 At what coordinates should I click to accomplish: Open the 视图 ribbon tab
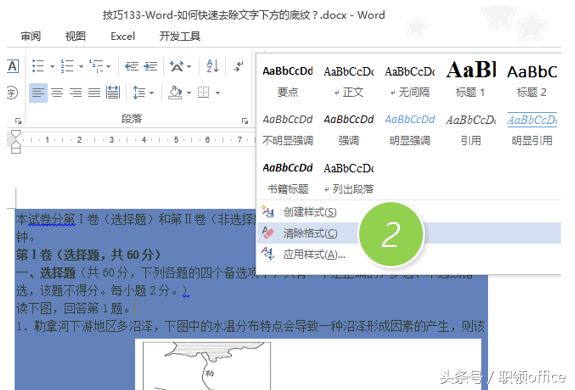pos(76,36)
